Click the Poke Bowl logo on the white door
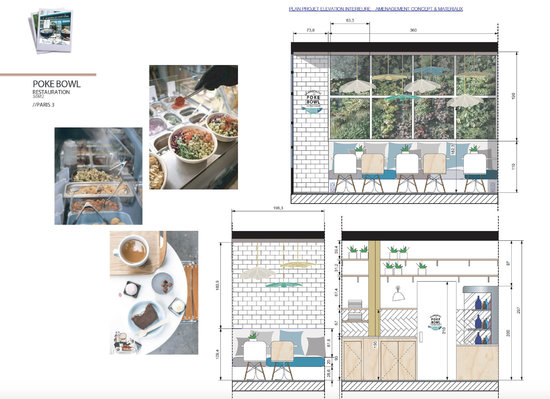This screenshot has height=399, width=550. 435,322
